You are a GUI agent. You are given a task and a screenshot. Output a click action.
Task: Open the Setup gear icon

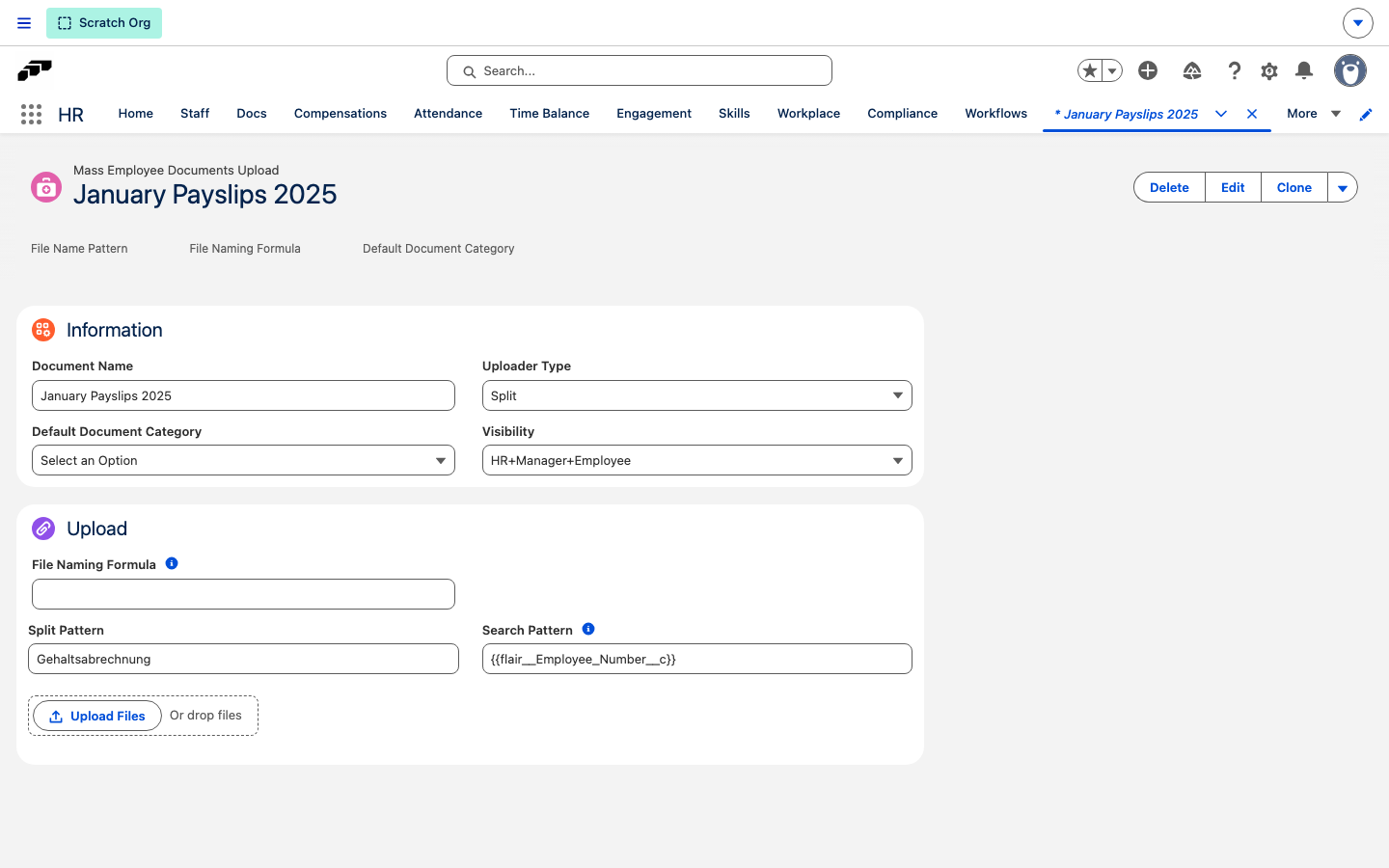pyautogui.click(x=1269, y=70)
